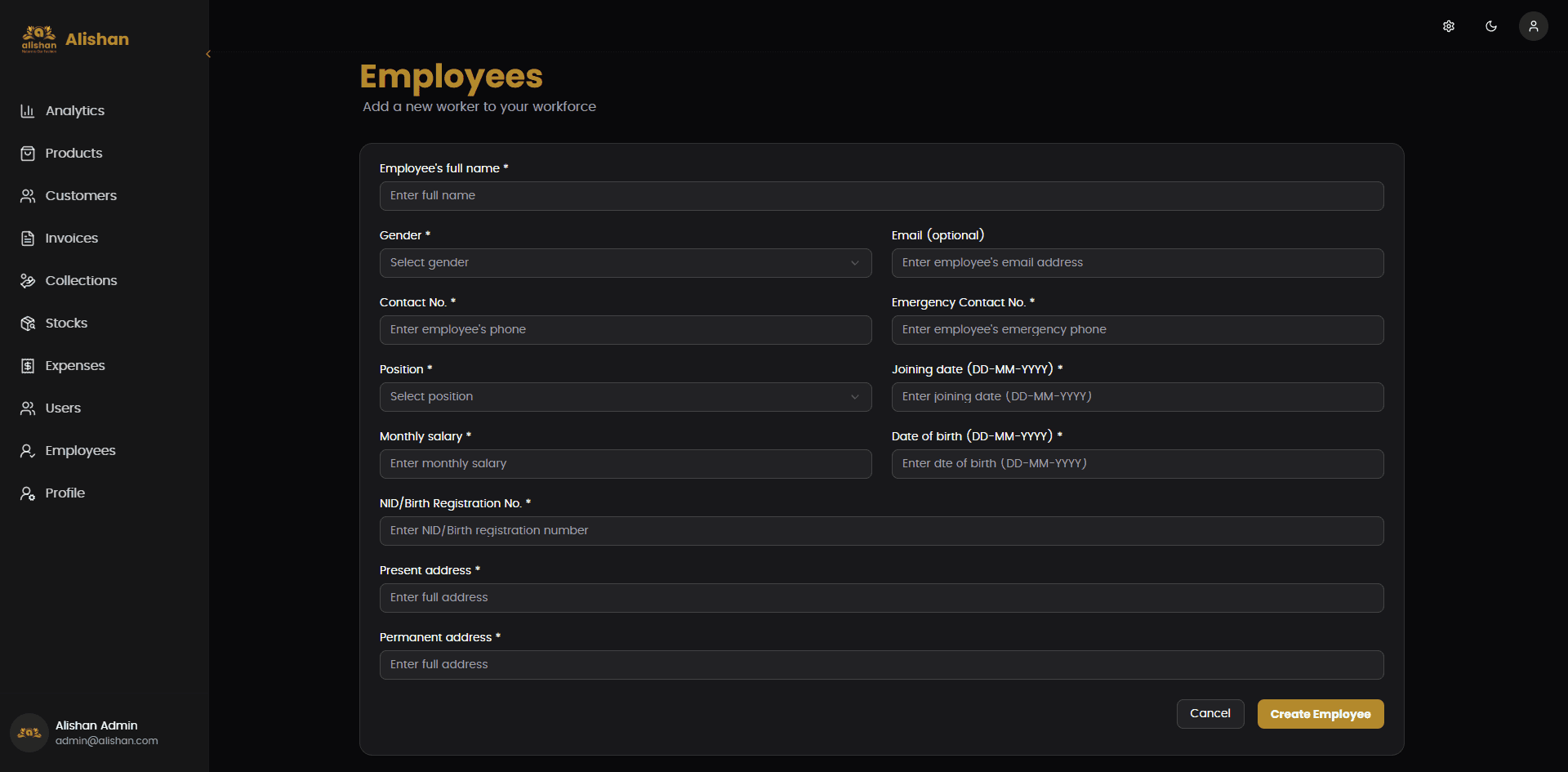Click the Cancel button

[1210, 714]
